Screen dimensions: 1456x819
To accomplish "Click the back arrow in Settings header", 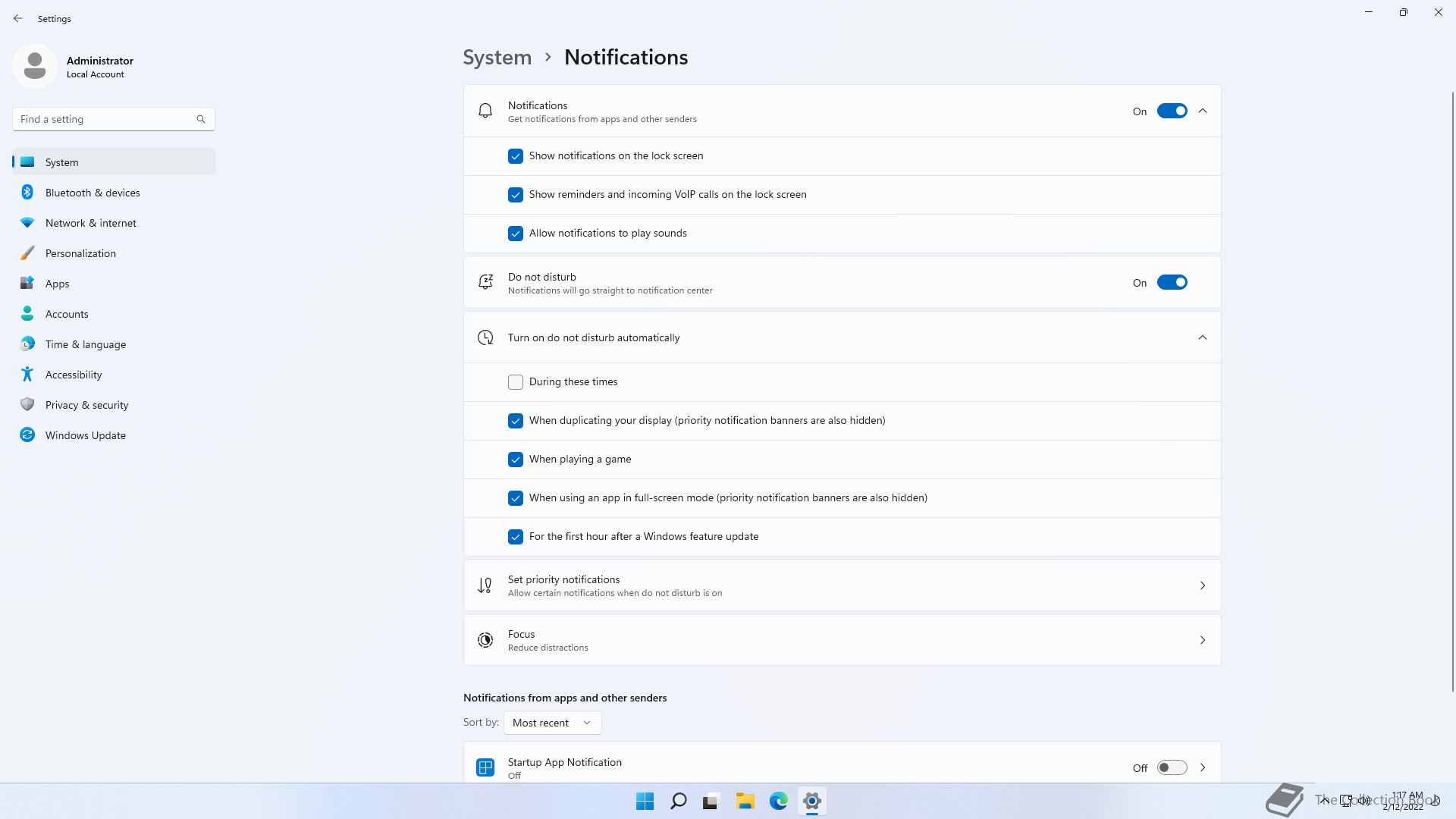I will point(18,18).
